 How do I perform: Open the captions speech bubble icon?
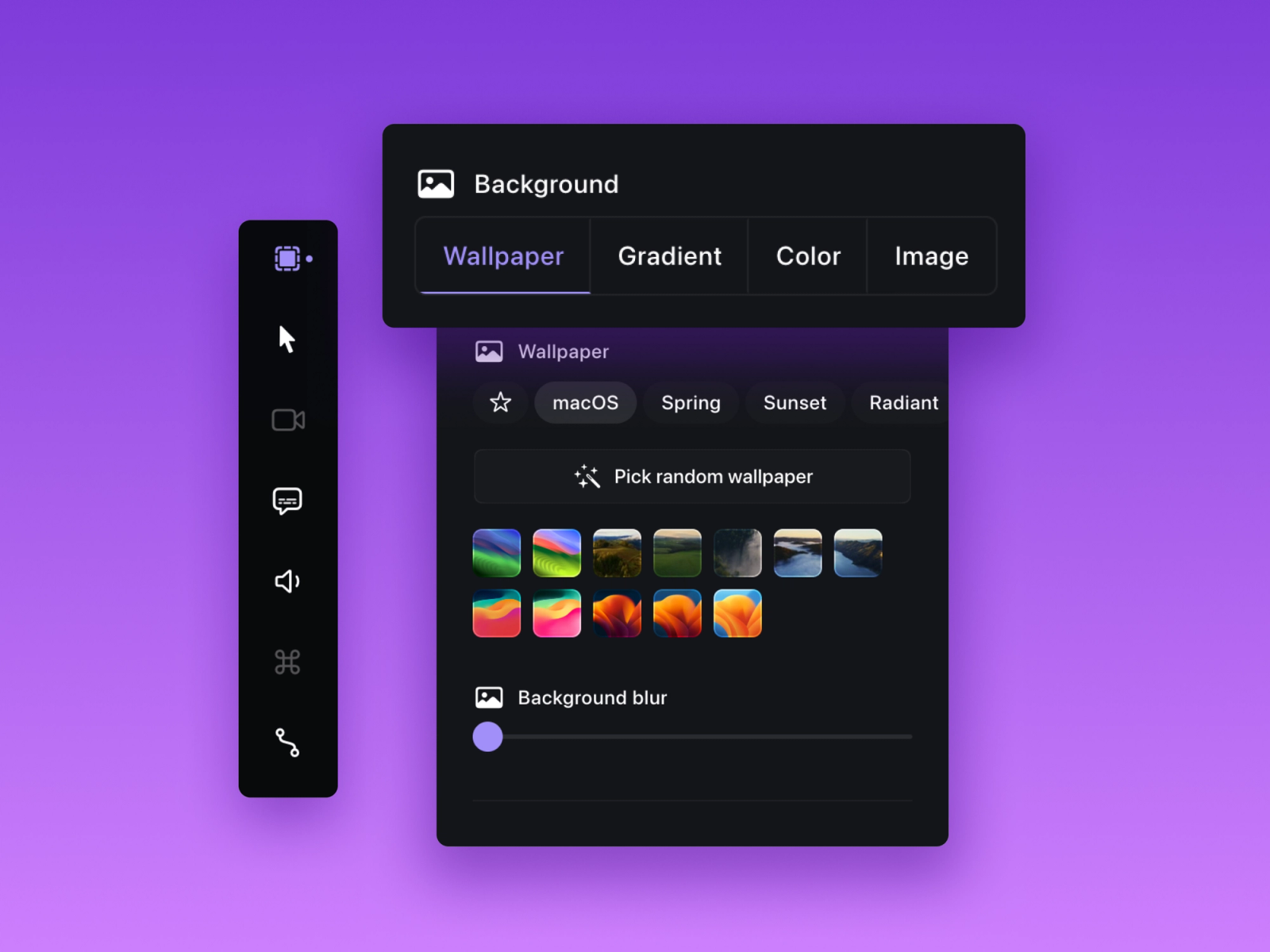[x=287, y=501]
